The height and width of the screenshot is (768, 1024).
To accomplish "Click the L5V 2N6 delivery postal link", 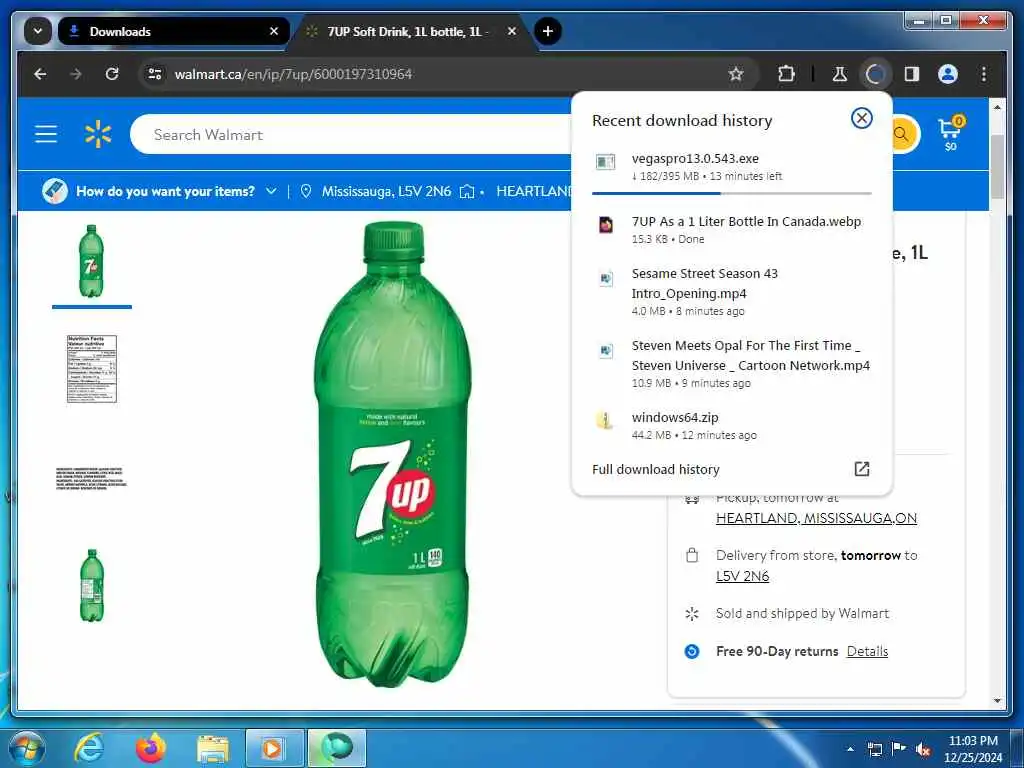I will point(743,577).
